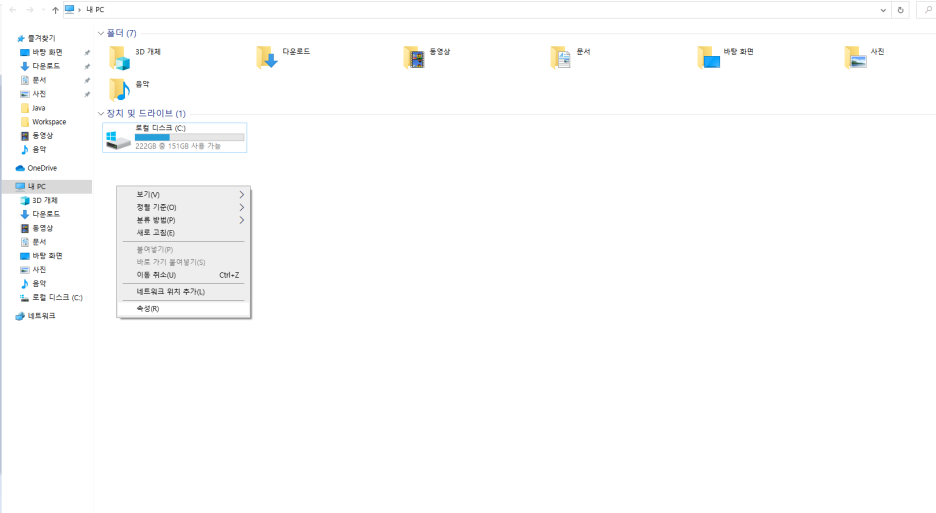Select 음악 under 내 PC tree
936x513 pixels.
[x=39, y=284]
